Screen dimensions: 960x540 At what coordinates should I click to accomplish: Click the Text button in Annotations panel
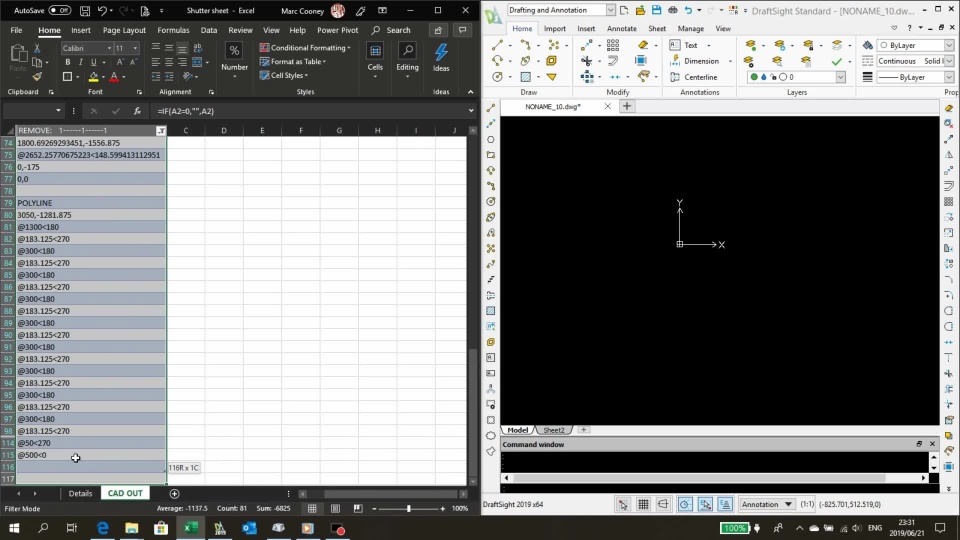(684, 45)
